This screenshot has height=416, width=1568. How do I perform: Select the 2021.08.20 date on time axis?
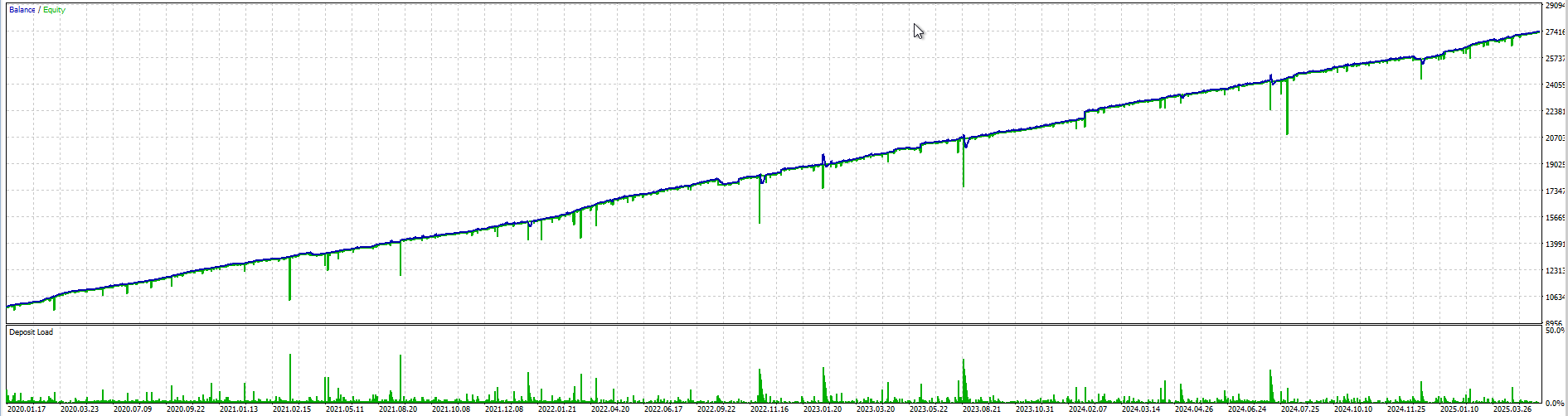[398, 409]
